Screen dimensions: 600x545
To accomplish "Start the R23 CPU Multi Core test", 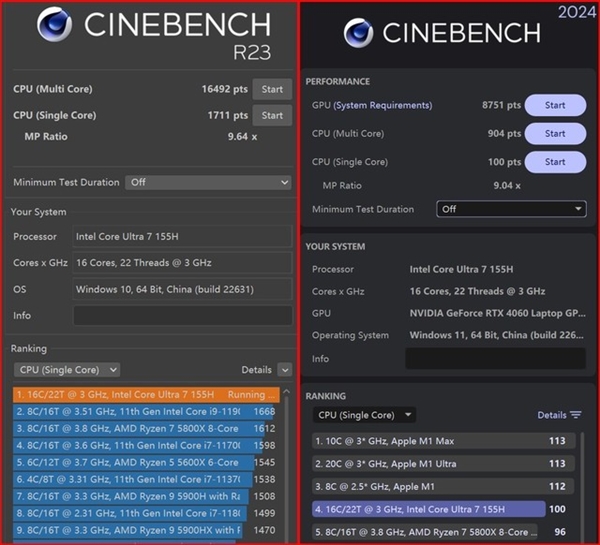I will click(x=272, y=89).
